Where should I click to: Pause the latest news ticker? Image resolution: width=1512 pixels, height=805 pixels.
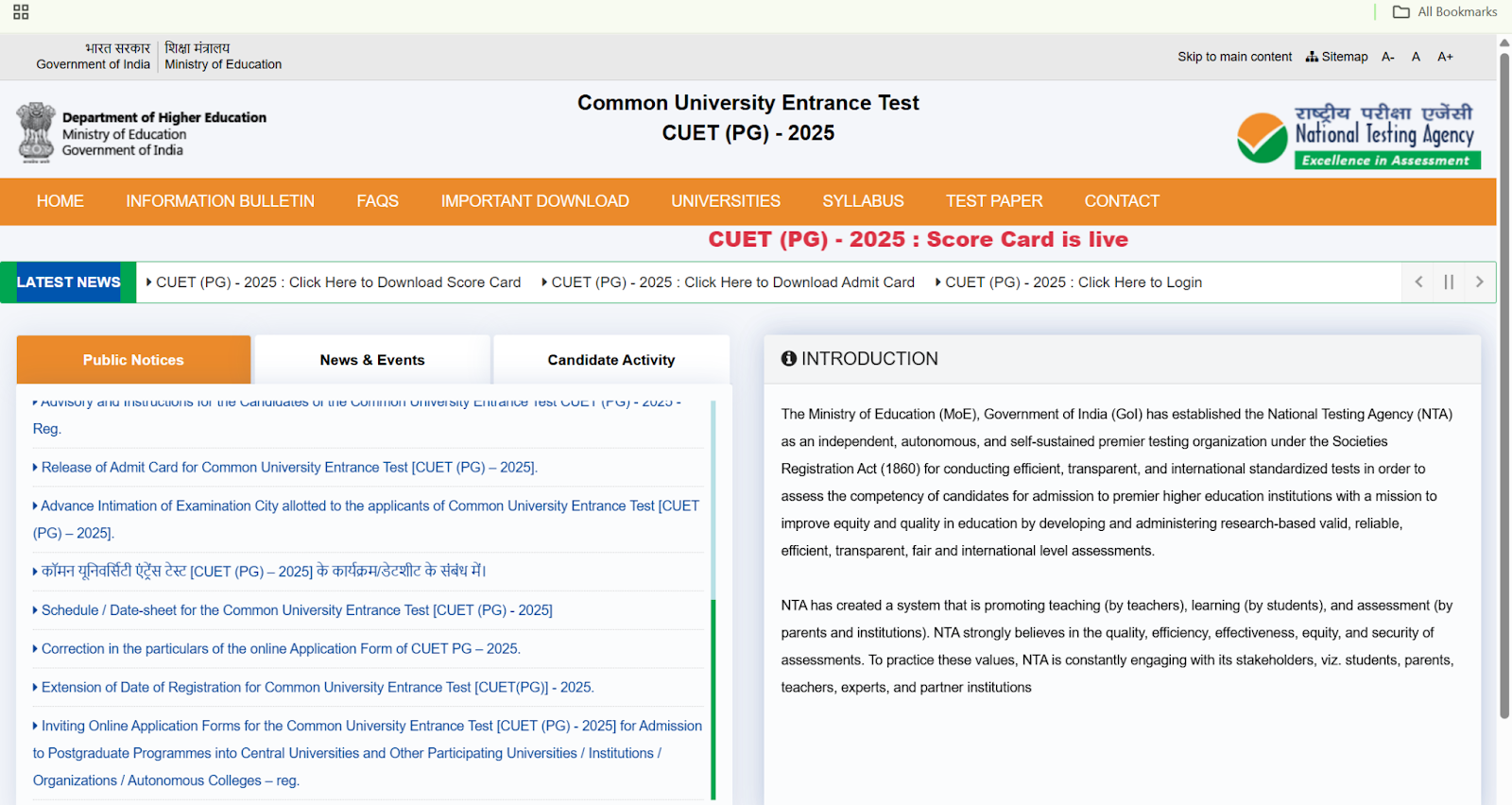[x=1449, y=282]
